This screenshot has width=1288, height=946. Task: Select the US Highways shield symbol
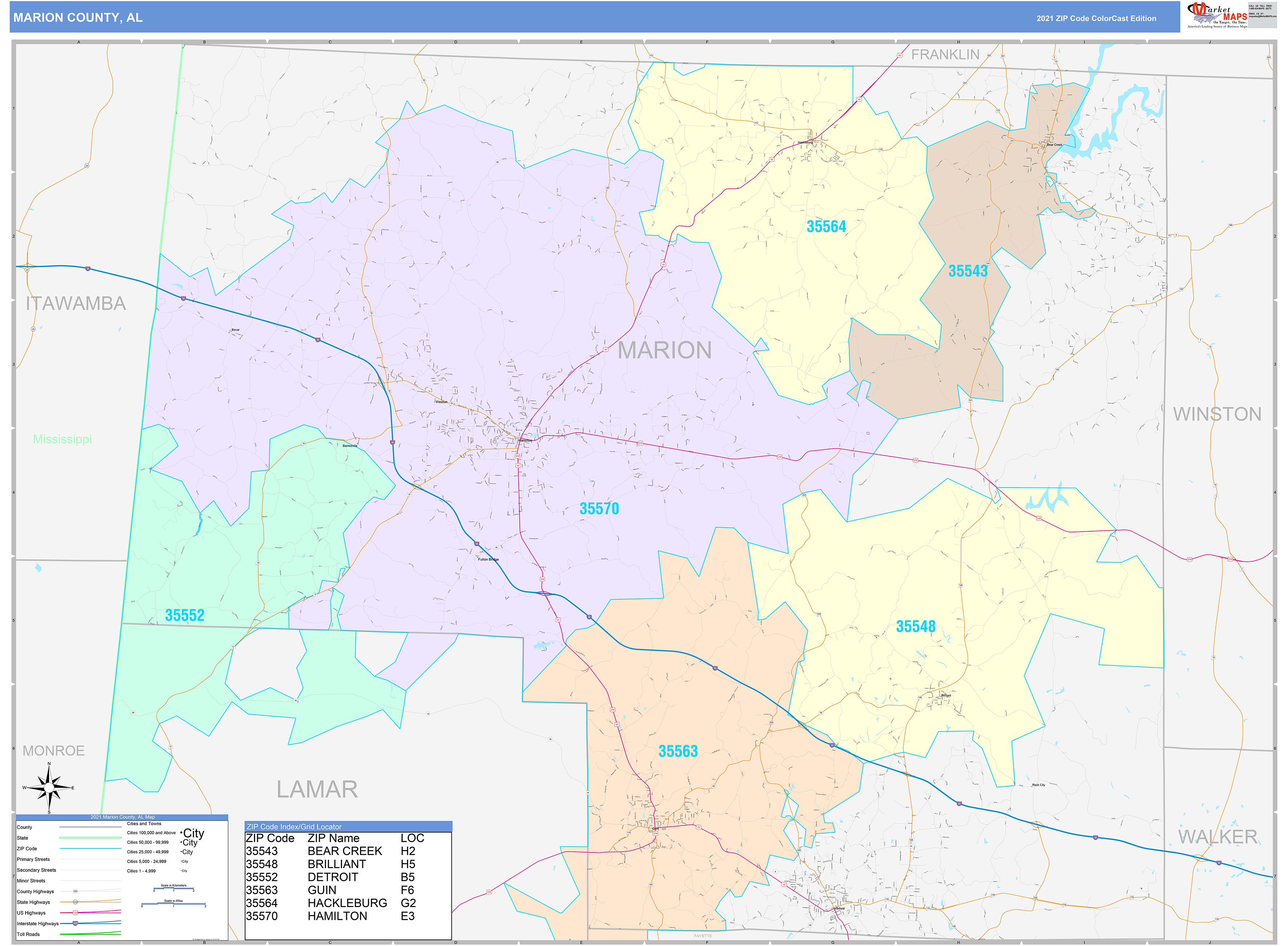point(75,913)
